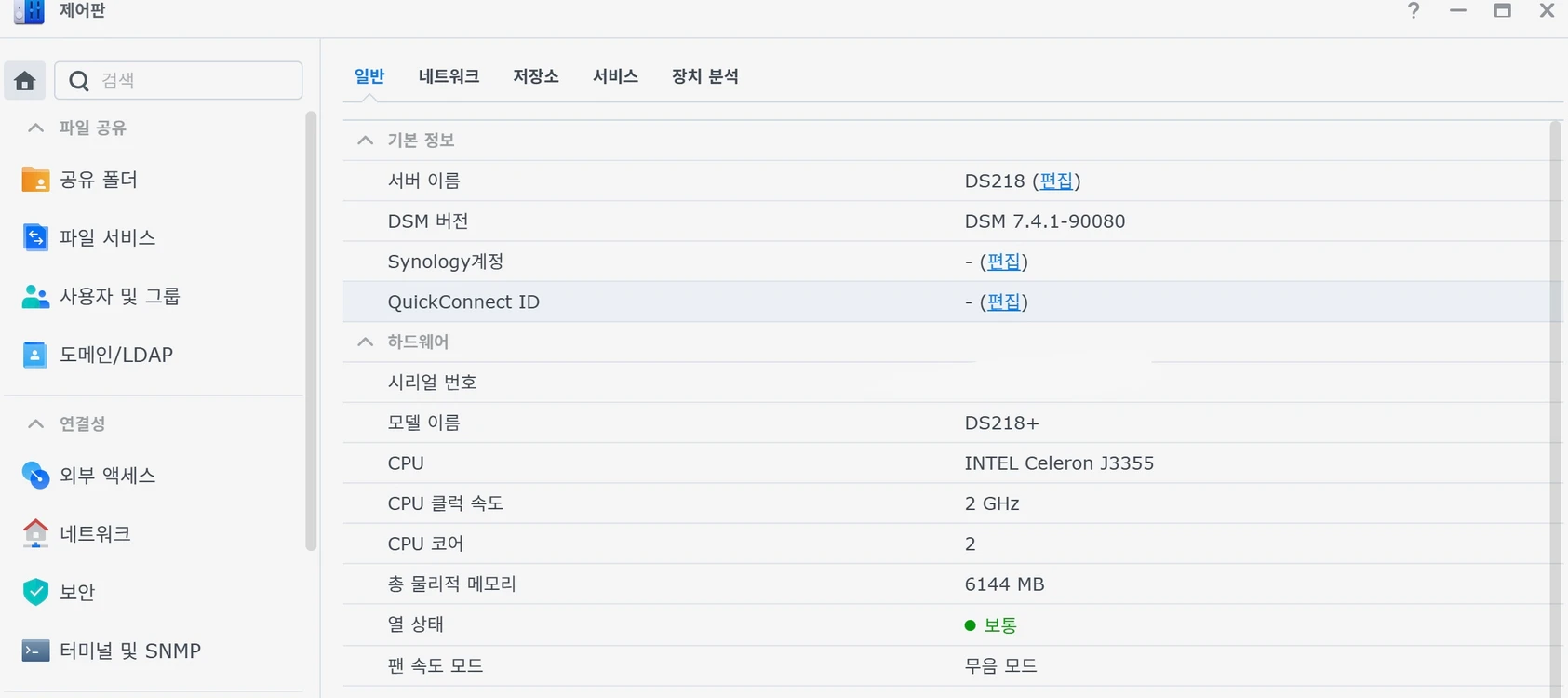This screenshot has height=698, width=1568.
Task: Click the sidebar vertical scrollbar
Action: pos(311,330)
